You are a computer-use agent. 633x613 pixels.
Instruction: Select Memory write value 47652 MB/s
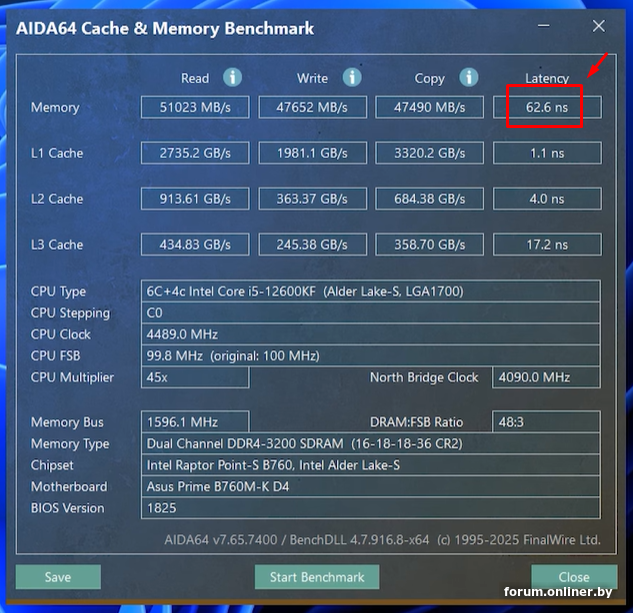pos(312,107)
